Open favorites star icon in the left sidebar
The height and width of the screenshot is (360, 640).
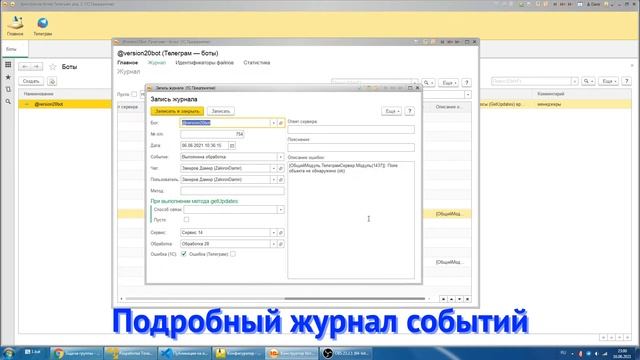pyautogui.click(x=8, y=77)
